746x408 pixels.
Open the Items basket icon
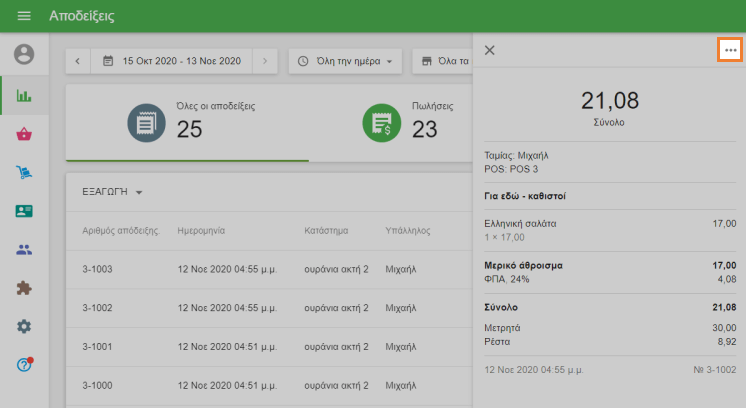coord(24,134)
